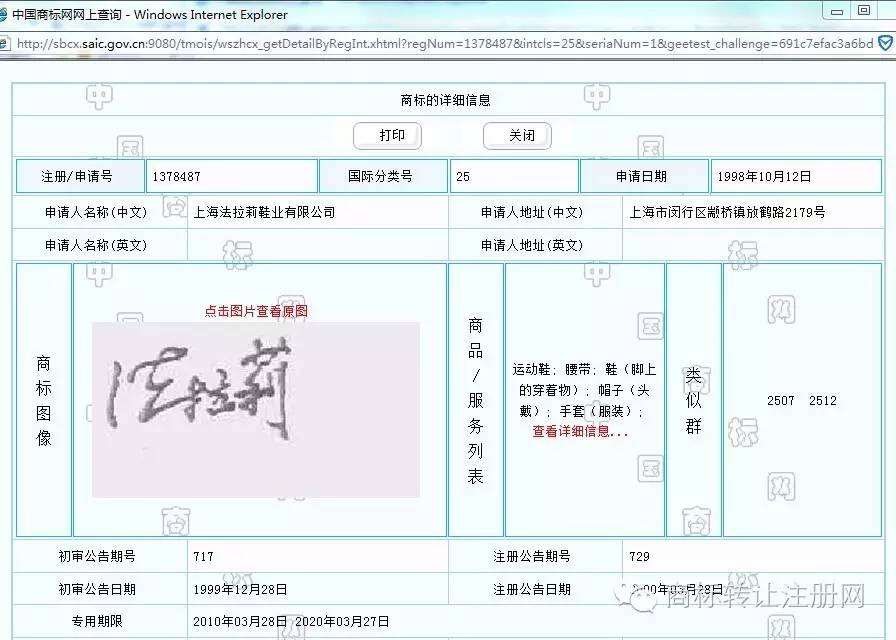Select preliminary announcement date 1999年12月28日
Screen dimensions: 896x640
[240, 590]
